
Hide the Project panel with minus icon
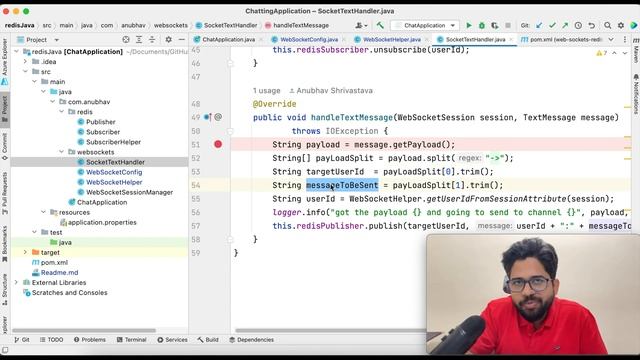[x=182, y=40]
